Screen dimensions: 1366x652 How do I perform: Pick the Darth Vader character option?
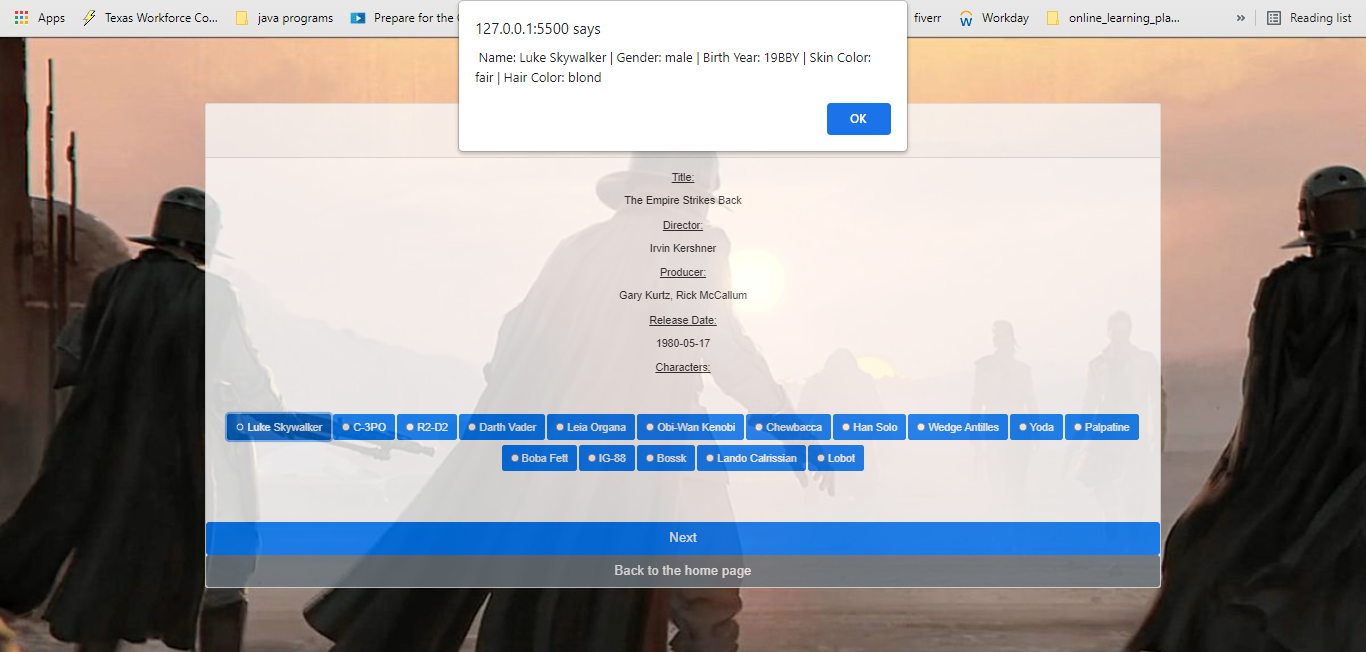(x=502, y=427)
